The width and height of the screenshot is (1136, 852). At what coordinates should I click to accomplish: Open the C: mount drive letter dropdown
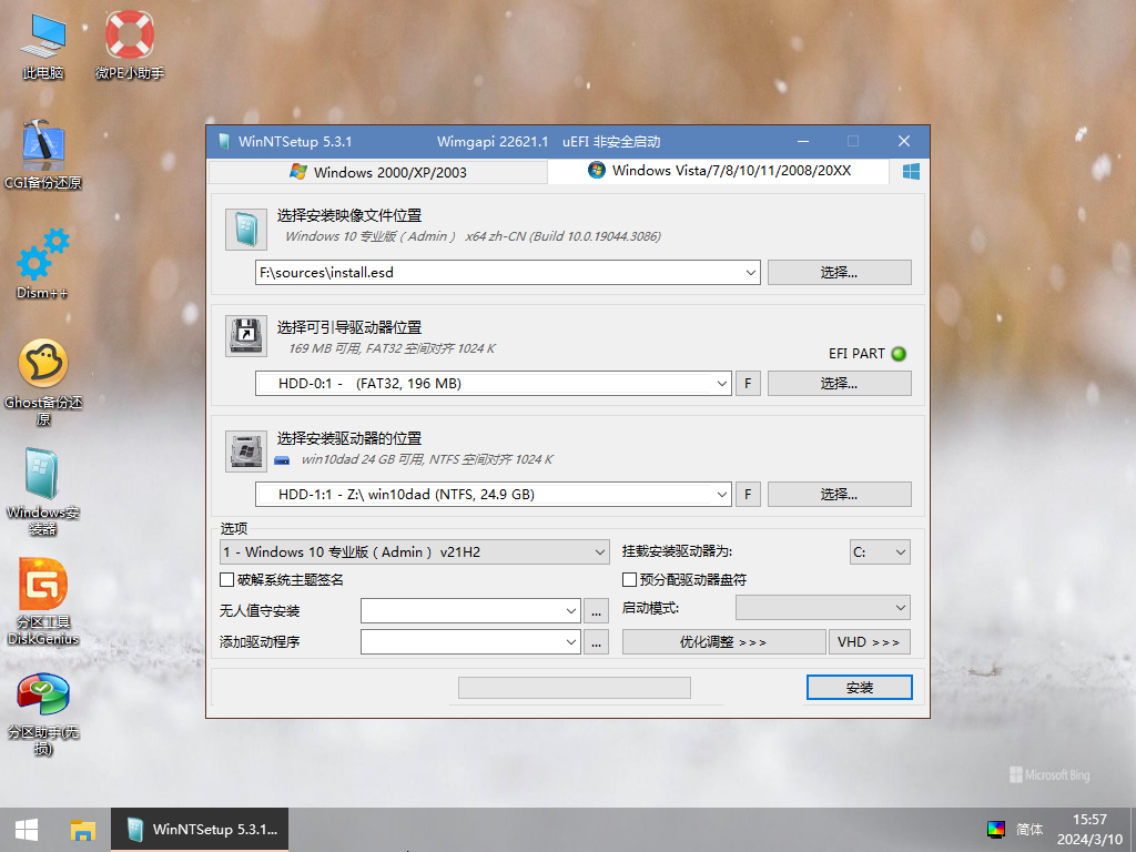coord(880,552)
